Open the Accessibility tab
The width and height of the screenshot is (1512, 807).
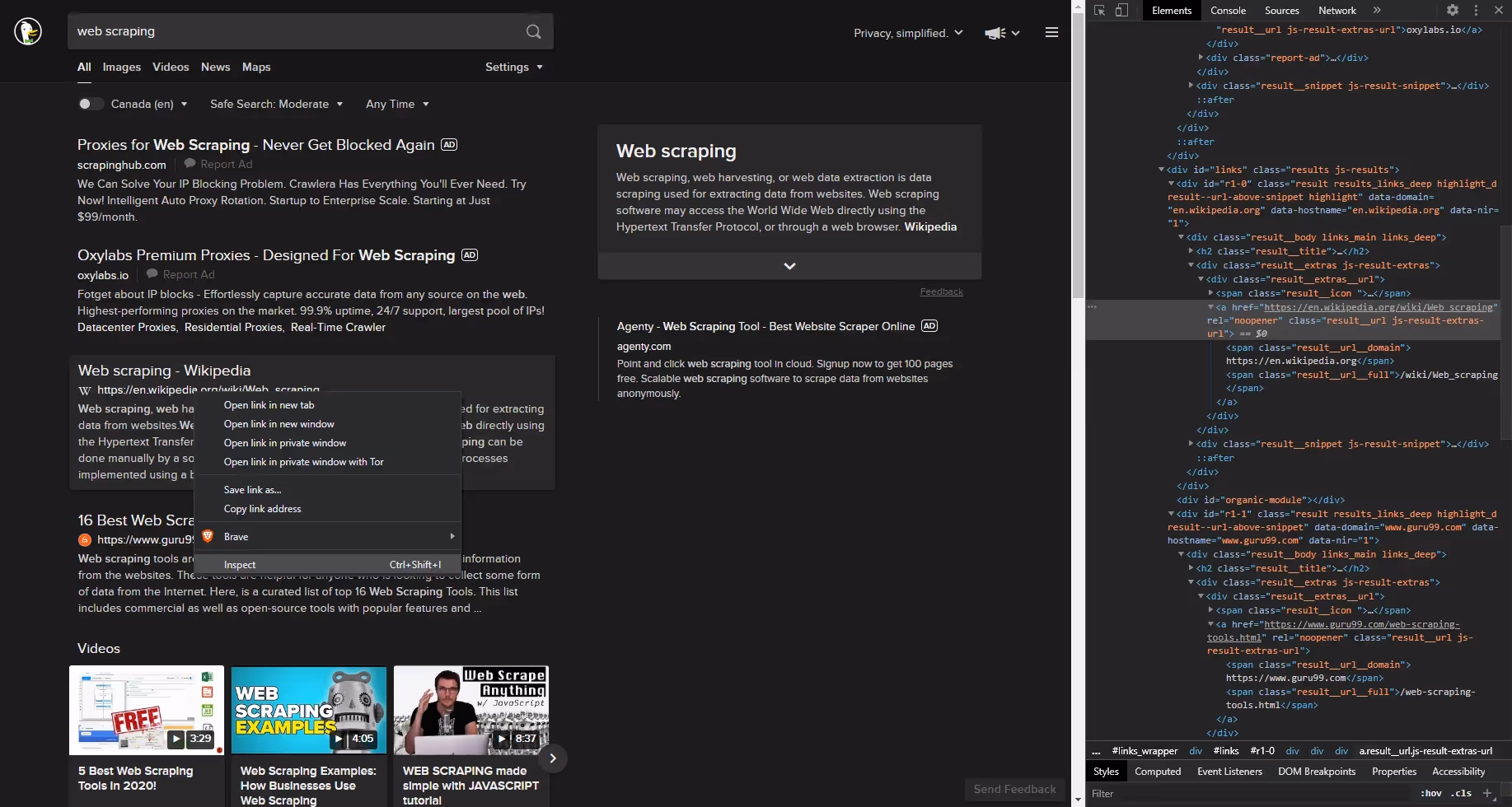(1458, 772)
